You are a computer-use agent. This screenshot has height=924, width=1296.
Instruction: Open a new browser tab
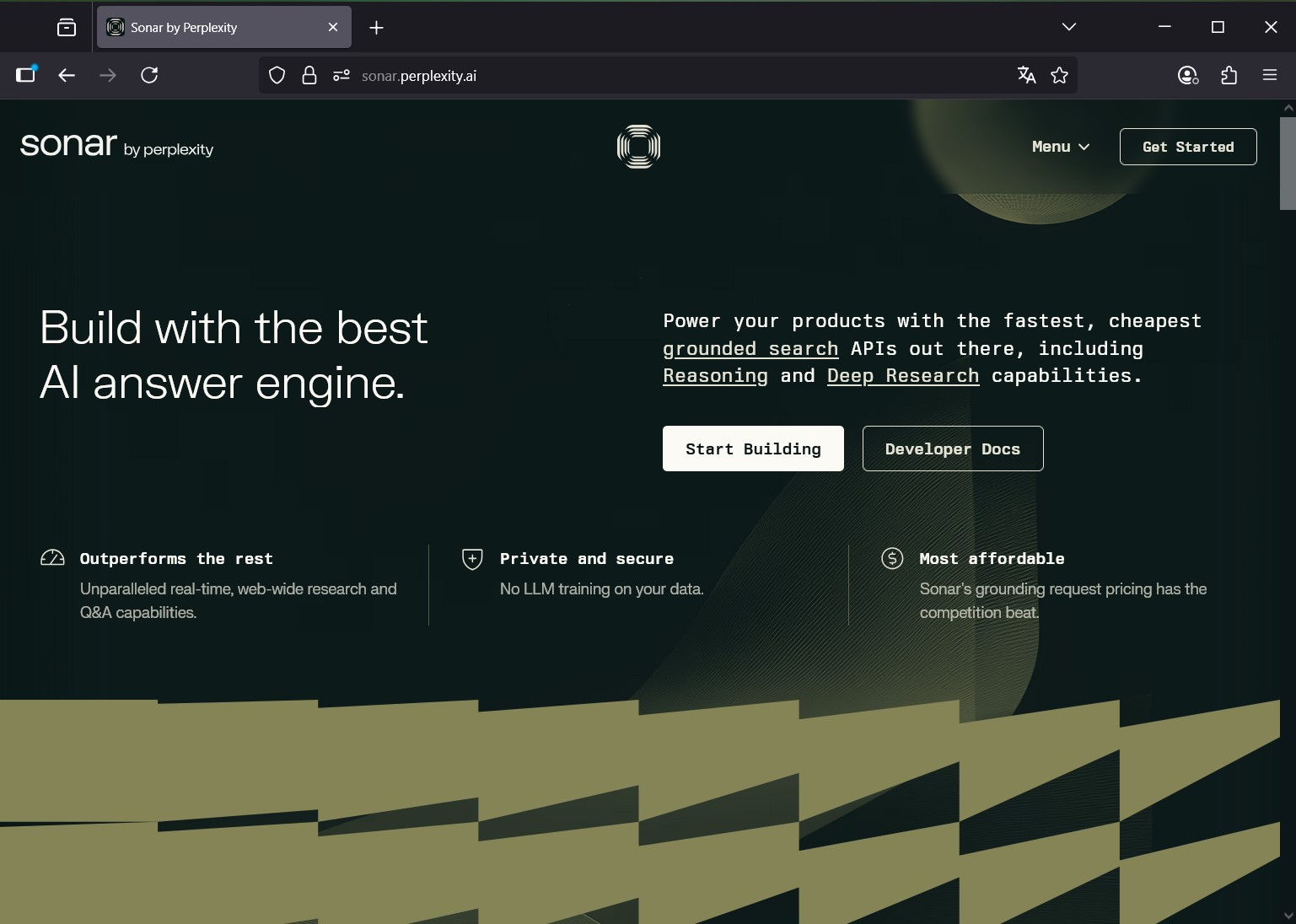point(377,28)
